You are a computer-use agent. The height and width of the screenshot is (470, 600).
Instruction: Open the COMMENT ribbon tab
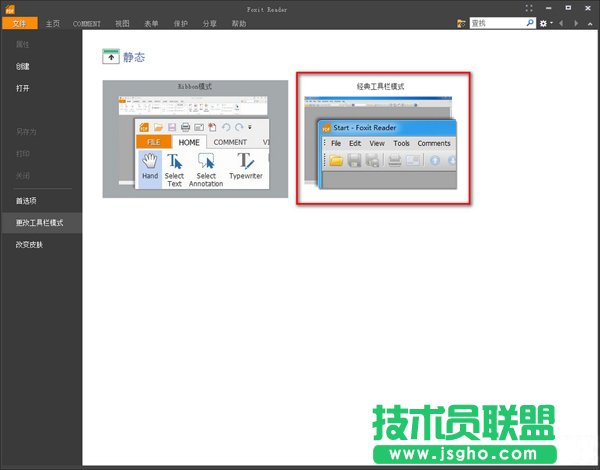pos(86,24)
